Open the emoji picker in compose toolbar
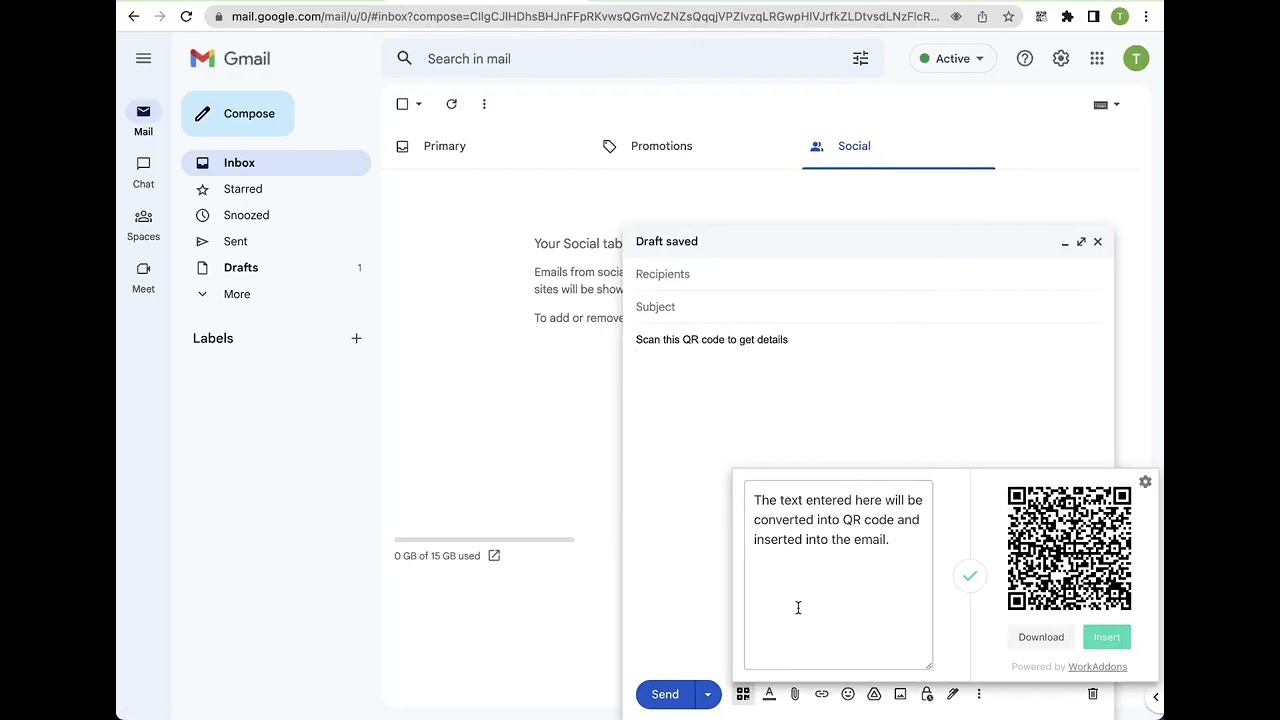Image resolution: width=1280 pixels, height=720 pixels. [848, 694]
